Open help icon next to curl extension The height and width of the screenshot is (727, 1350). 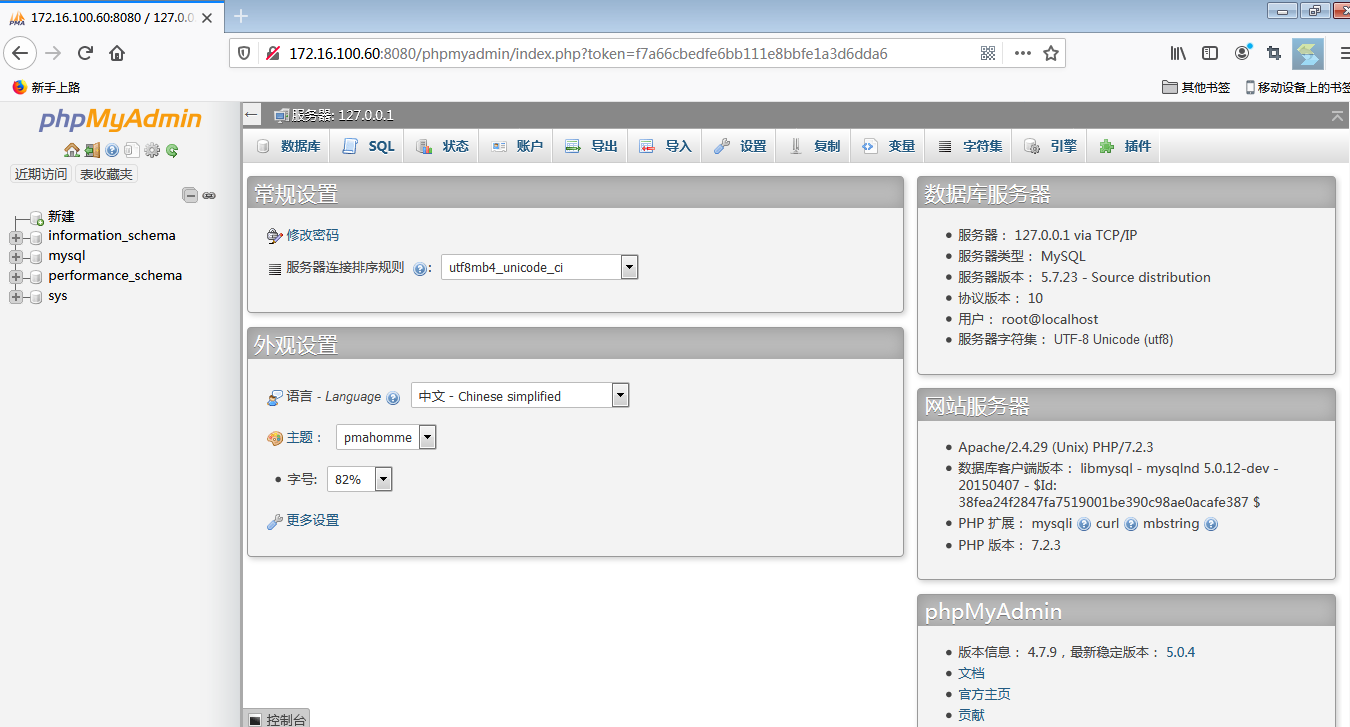[1131, 524]
